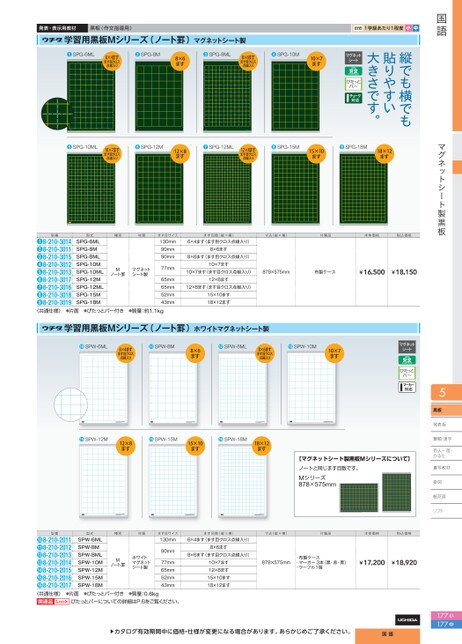
Task: Click the blue 中 school-level icon
Action: (416, 28)
